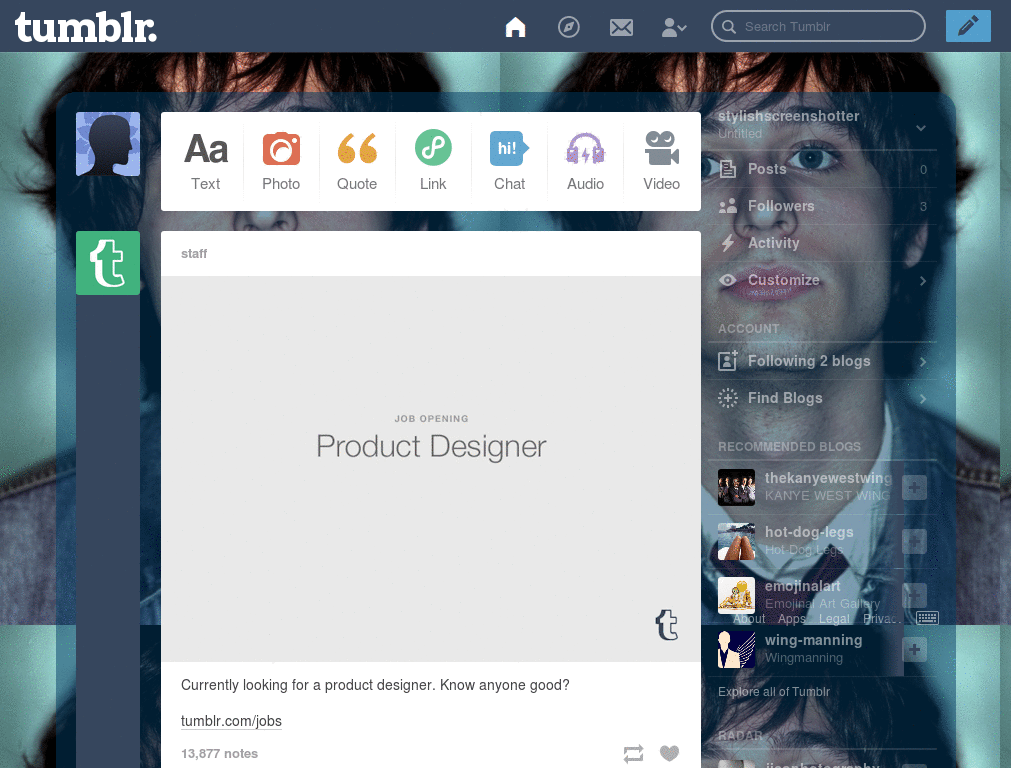Click the thekanyewestwing avatar thumbnail

pos(736,487)
